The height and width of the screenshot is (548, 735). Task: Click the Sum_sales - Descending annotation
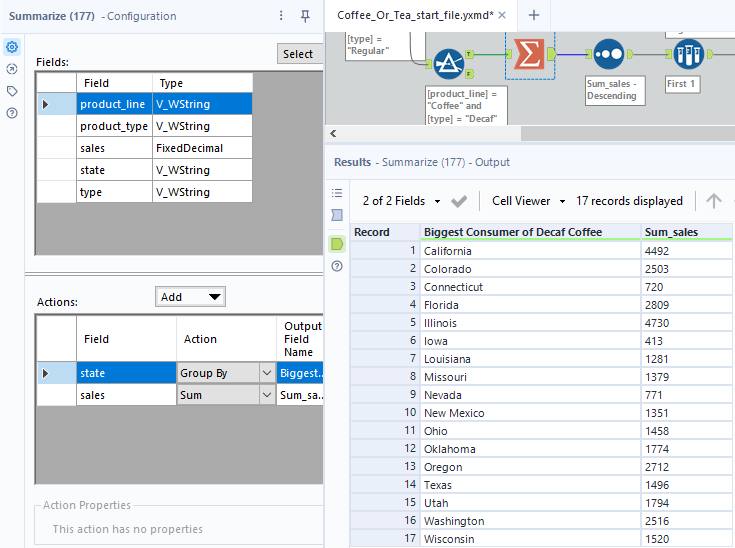point(615,90)
